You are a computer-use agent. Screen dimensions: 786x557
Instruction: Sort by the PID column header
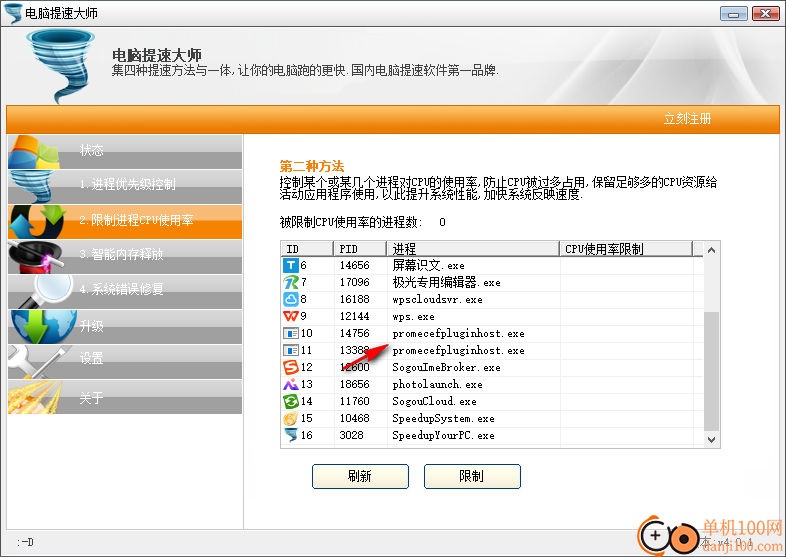point(360,249)
